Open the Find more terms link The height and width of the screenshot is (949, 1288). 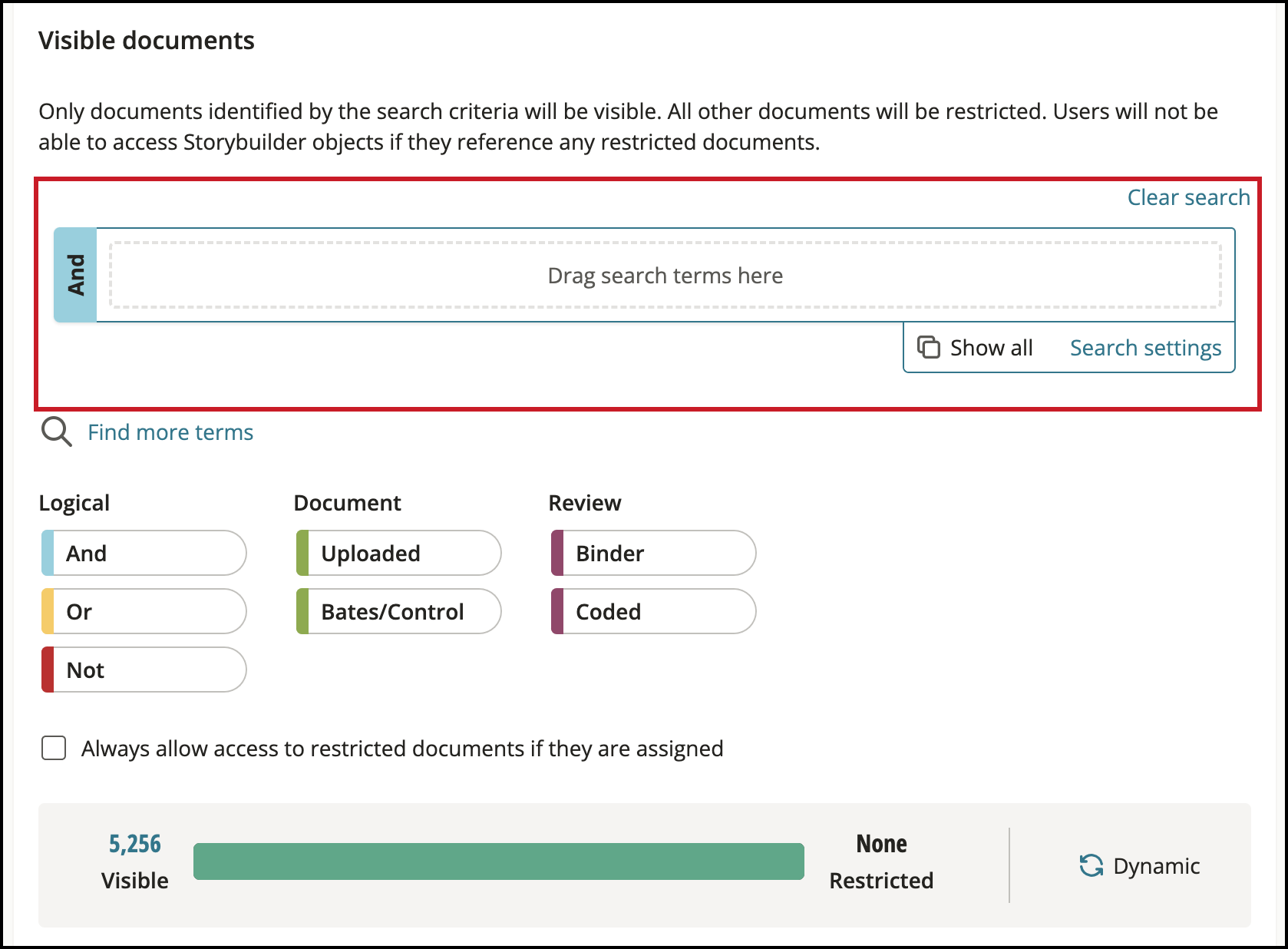click(x=170, y=432)
